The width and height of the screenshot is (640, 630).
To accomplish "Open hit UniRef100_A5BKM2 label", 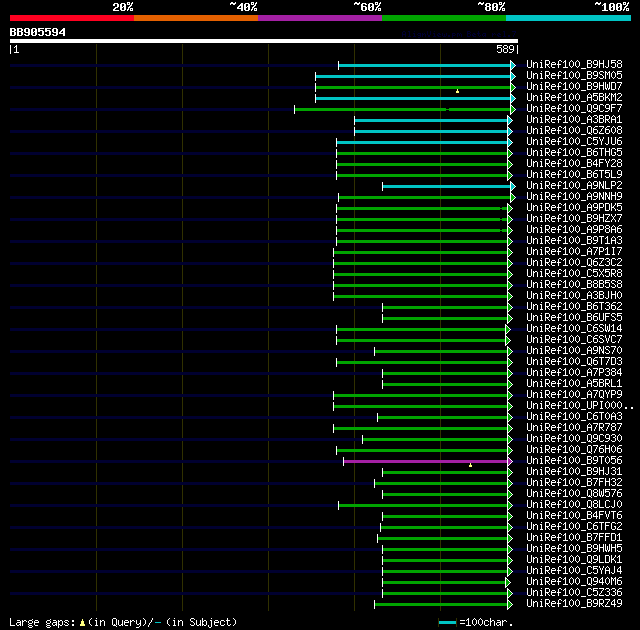I will [x=574, y=98].
